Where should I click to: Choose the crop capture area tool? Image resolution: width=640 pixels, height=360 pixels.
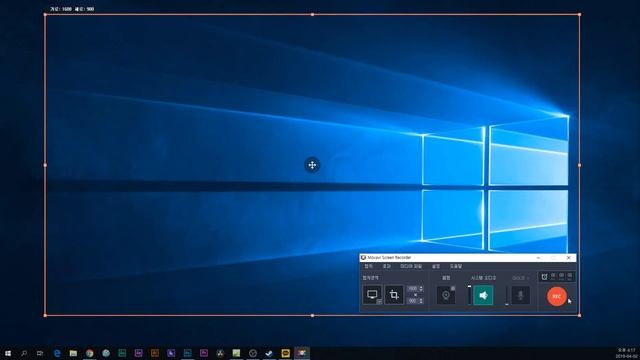(x=394, y=295)
